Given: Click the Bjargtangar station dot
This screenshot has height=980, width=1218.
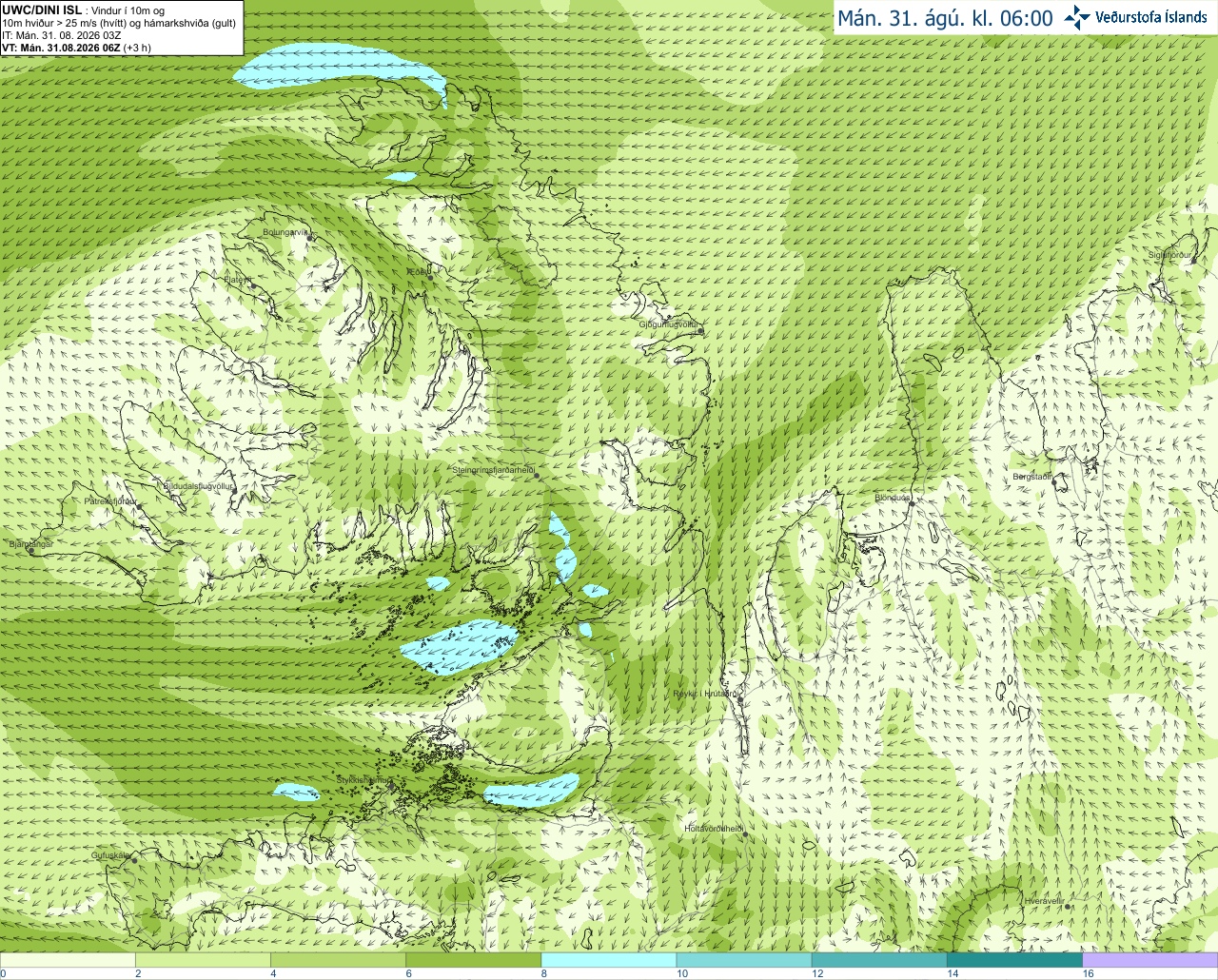Looking at the screenshot, I should click(x=32, y=550).
